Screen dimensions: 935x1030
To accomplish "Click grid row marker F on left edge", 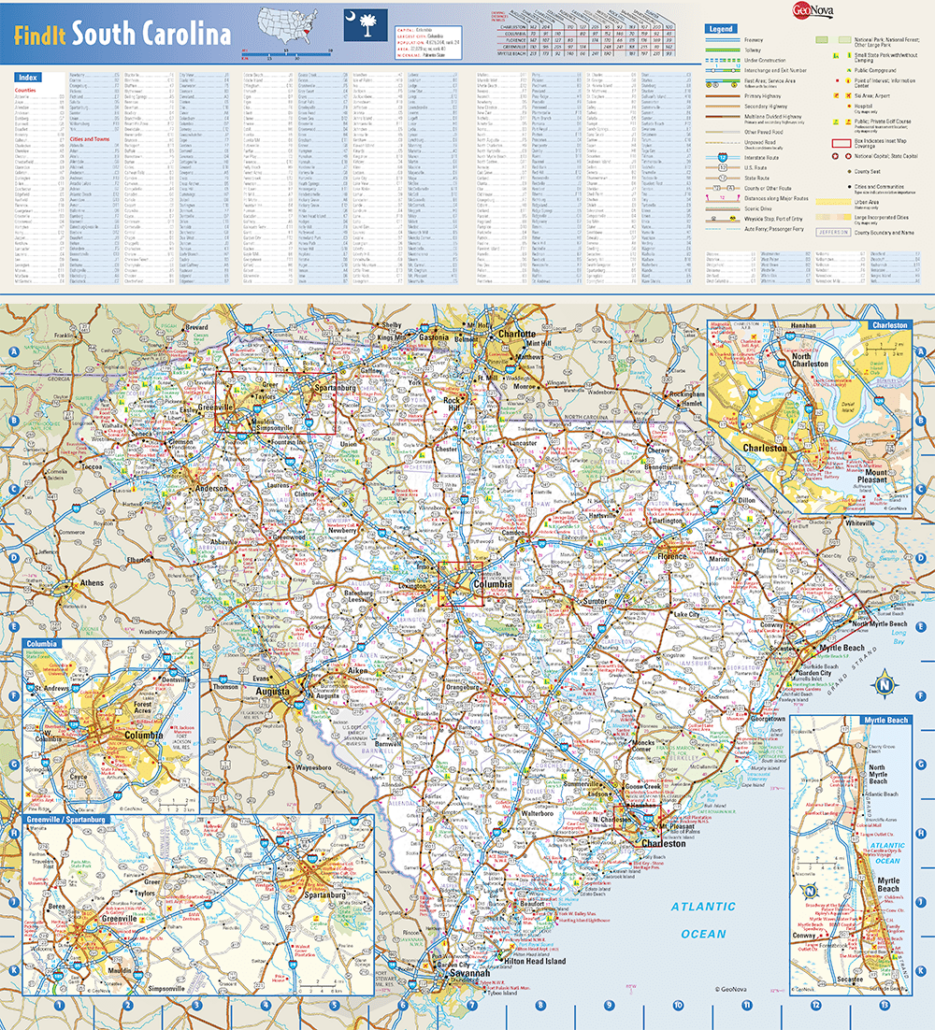I will (14, 695).
